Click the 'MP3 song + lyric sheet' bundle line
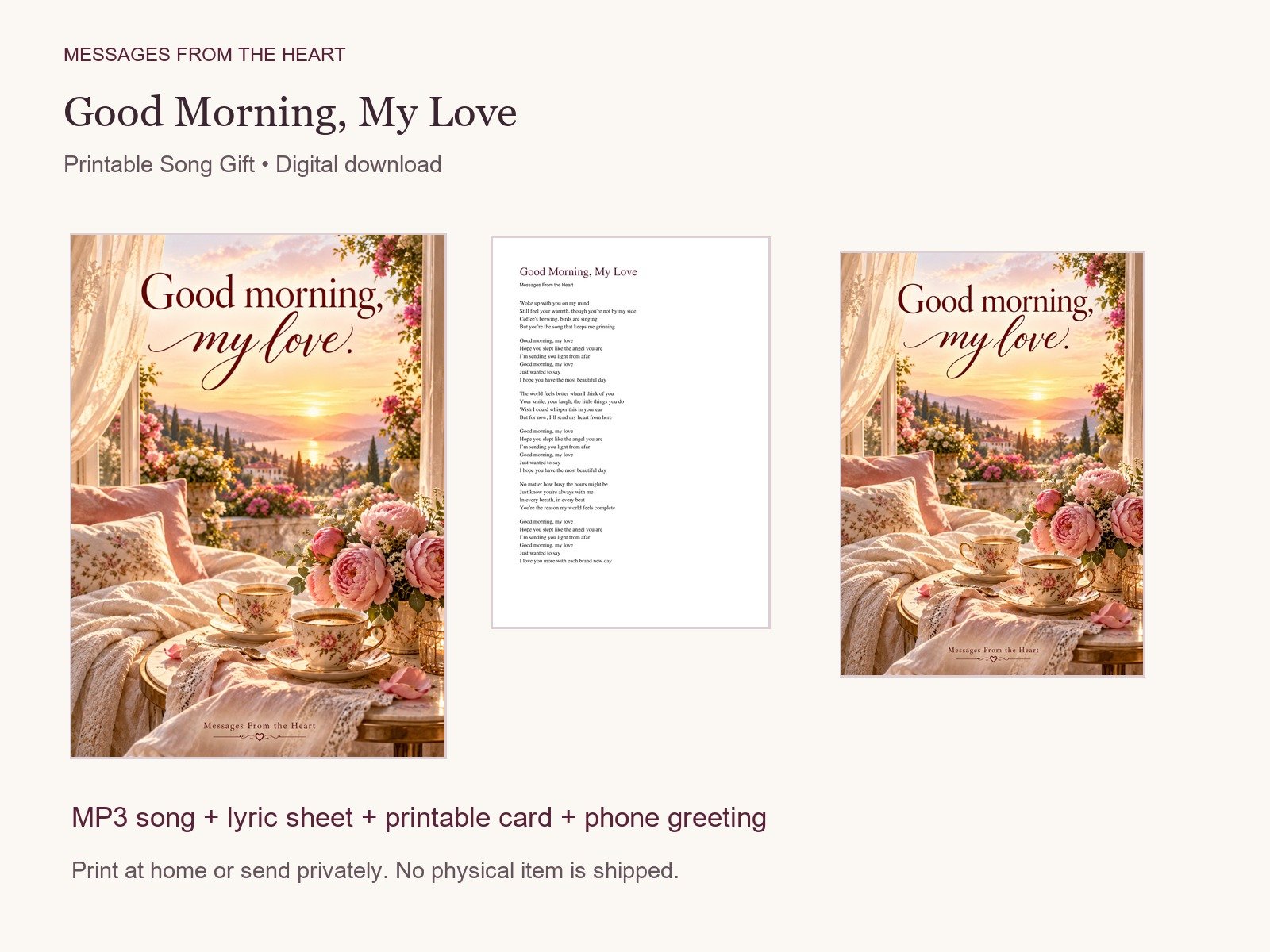Image resolution: width=1270 pixels, height=952 pixels. tap(419, 817)
